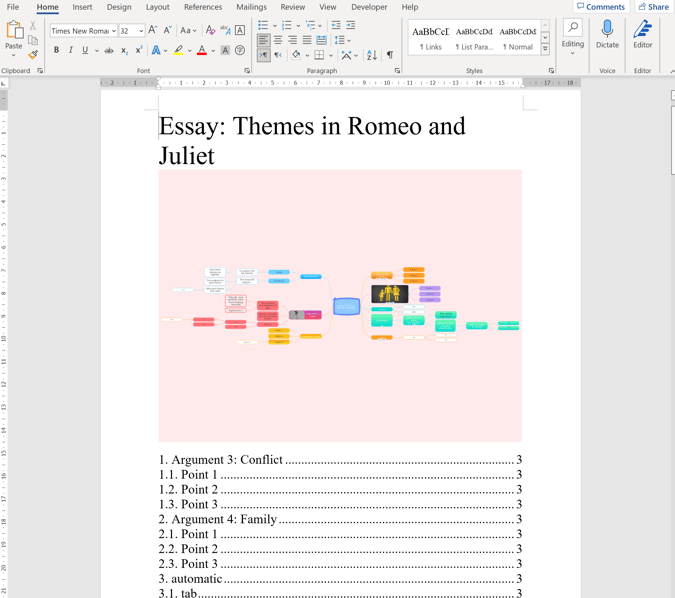The image size is (675, 598).
Task: Select the Format Painter brush
Action: tap(33, 55)
